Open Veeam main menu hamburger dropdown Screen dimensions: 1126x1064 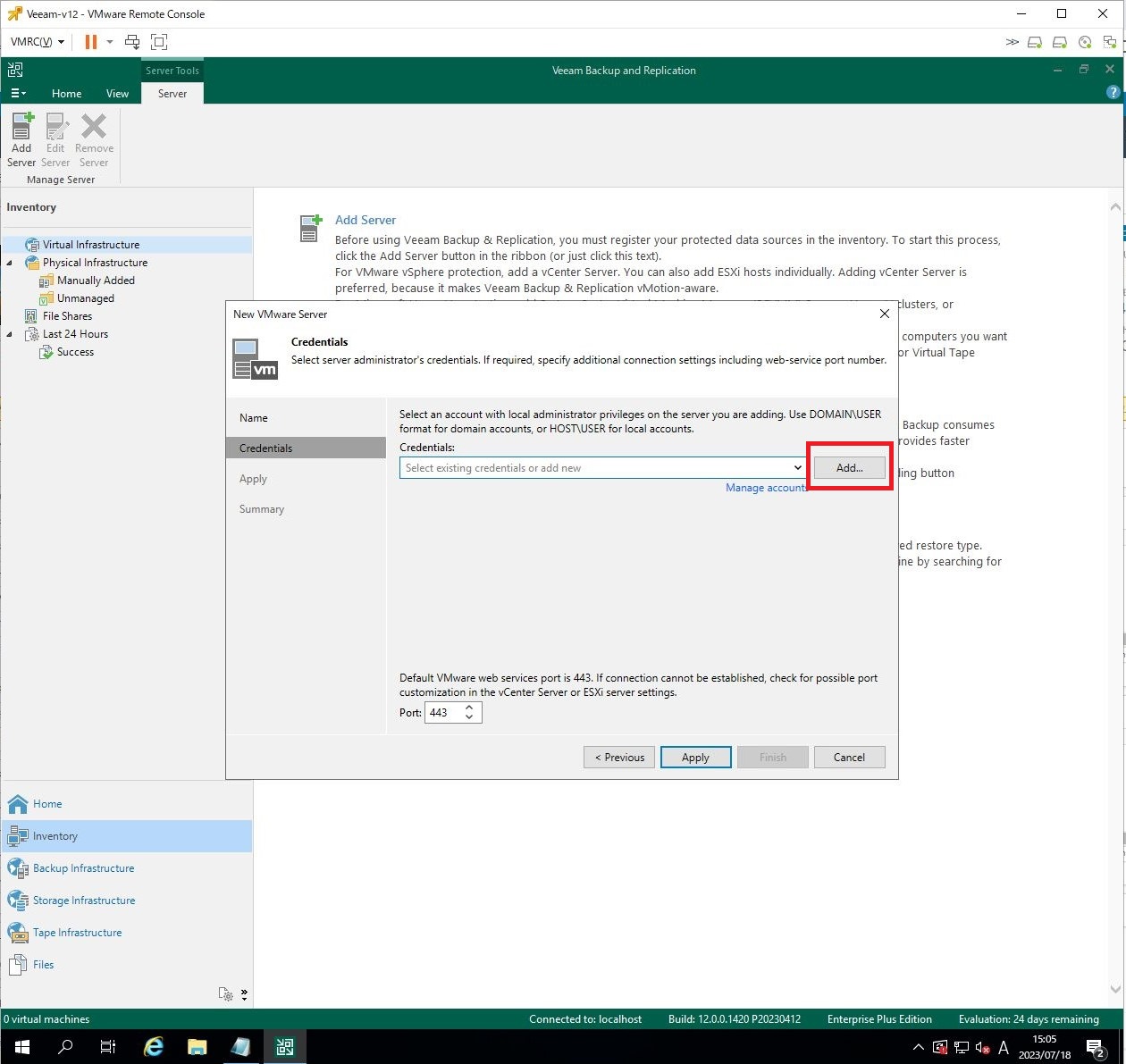(x=18, y=93)
